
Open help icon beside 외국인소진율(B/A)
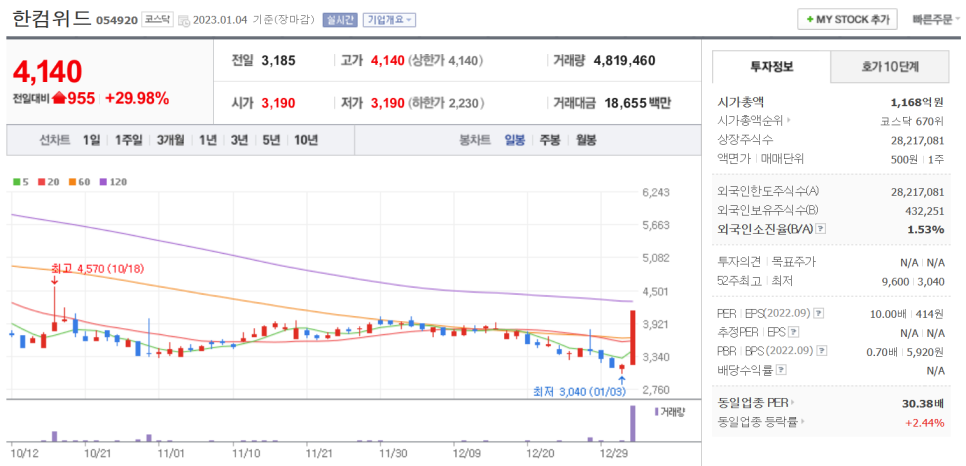[x=820, y=229]
